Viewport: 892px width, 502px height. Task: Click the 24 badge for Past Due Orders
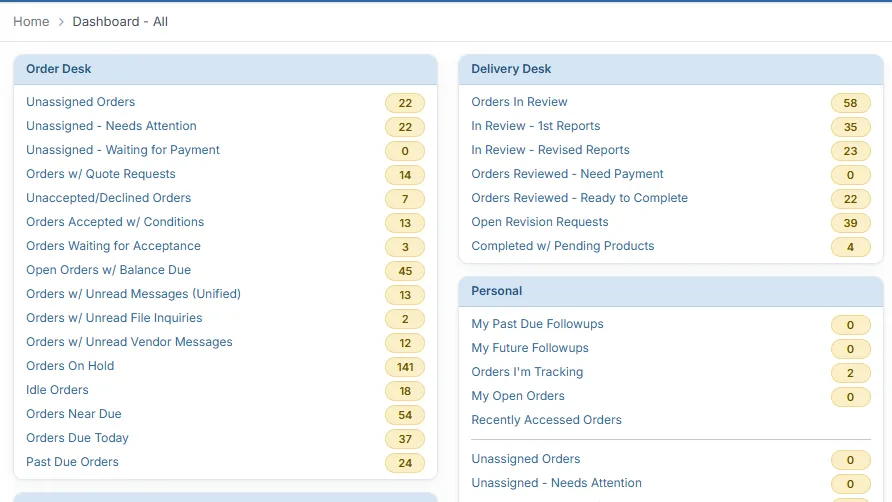405,463
